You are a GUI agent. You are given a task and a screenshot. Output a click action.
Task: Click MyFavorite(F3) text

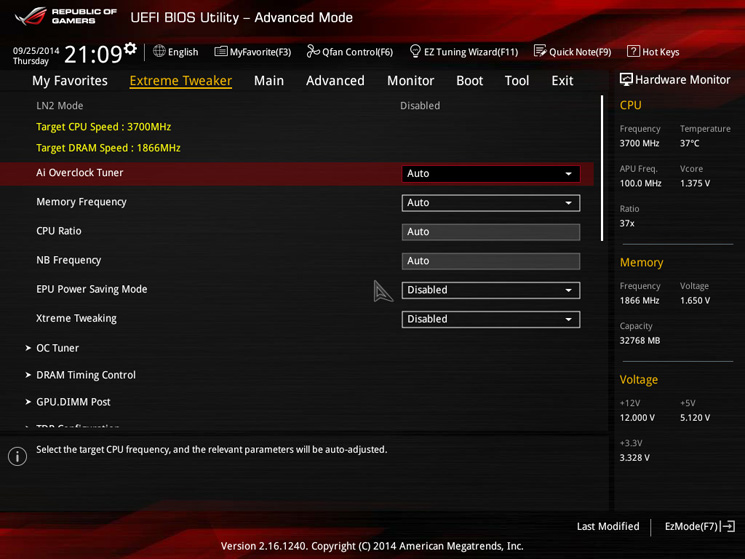260,52
